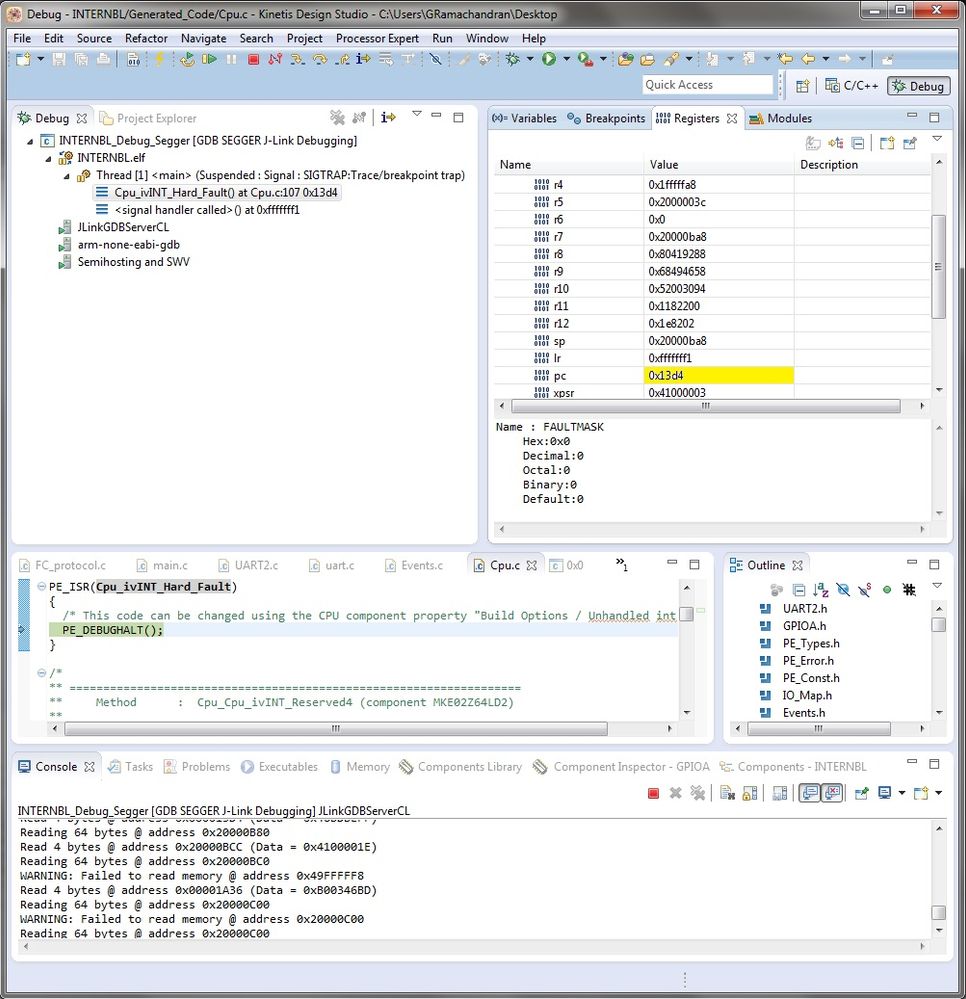
Task: Open dropdown arrow beside Run launch icon
Action: (566, 59)
